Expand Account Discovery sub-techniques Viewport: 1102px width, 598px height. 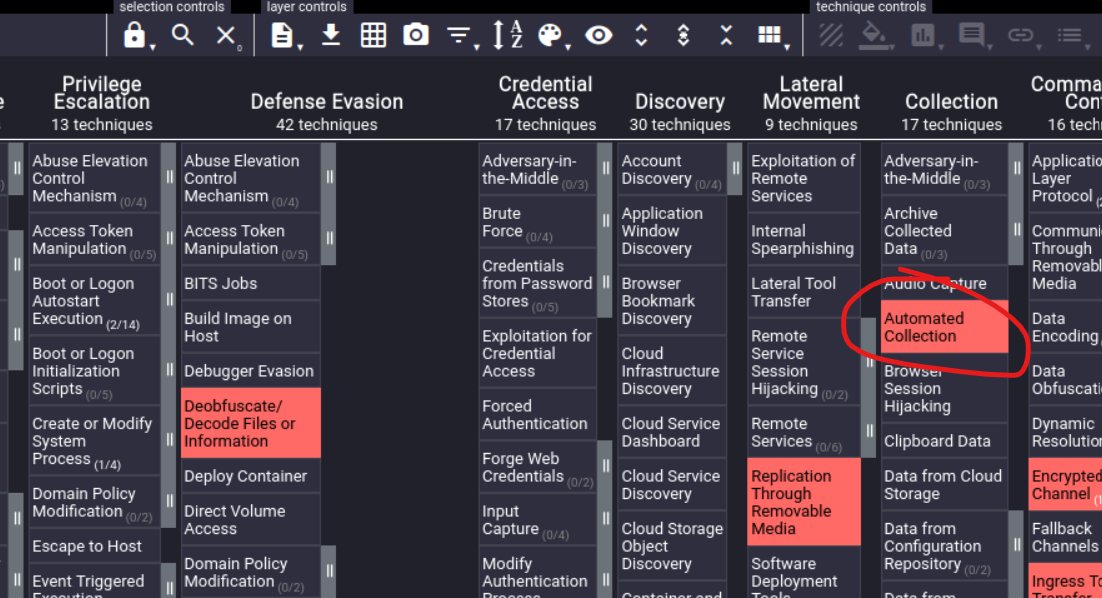coord(734,169)
